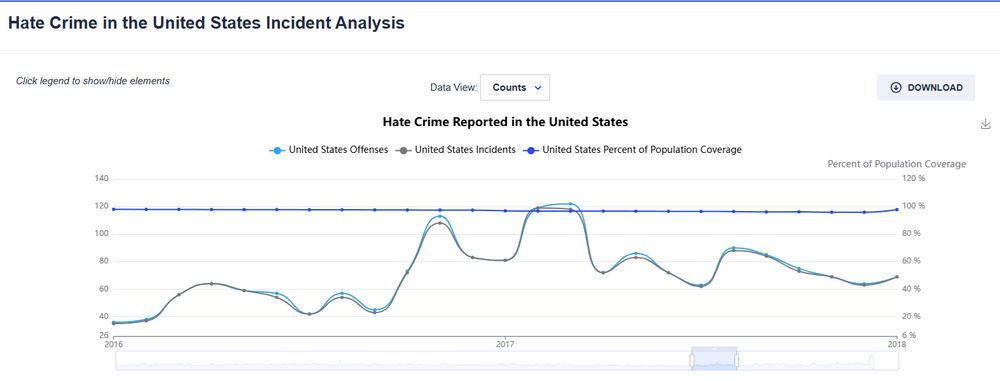The width and height of the screenshot is (1000, 381).
Task: Click the 6 % right axis value
Action: (x=910, y=335)
